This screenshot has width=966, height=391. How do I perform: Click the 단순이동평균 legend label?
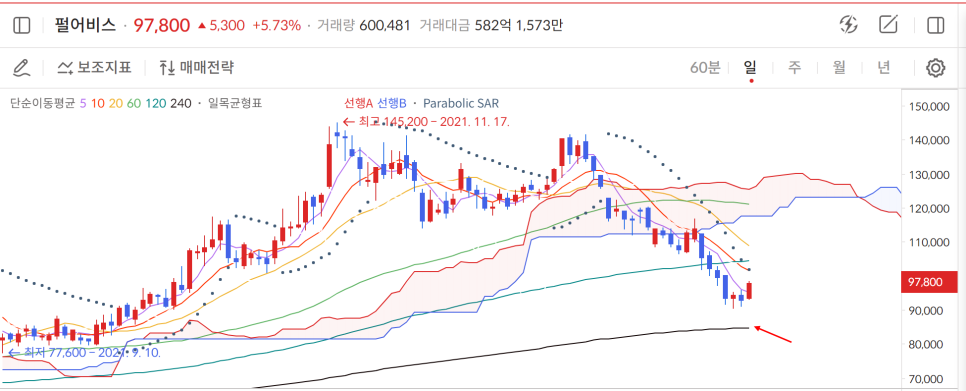[x=43, y=103]
